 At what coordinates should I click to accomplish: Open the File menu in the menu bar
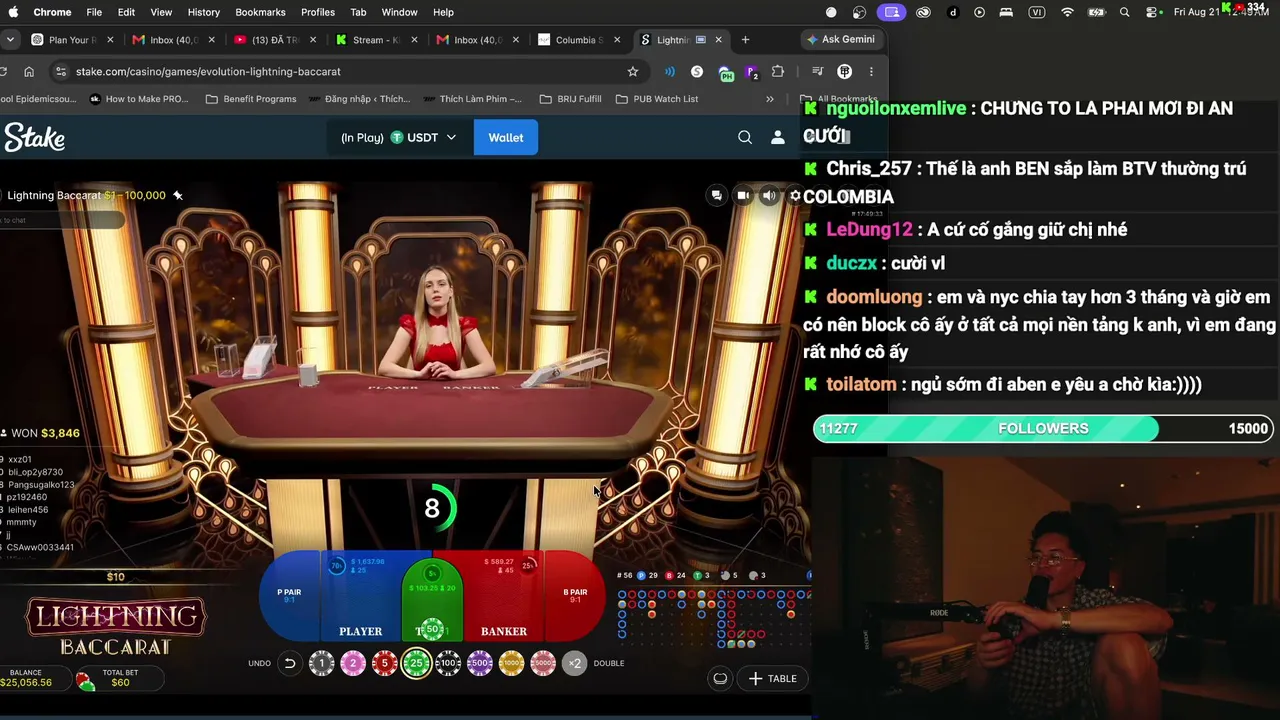[x=94, y=12]
